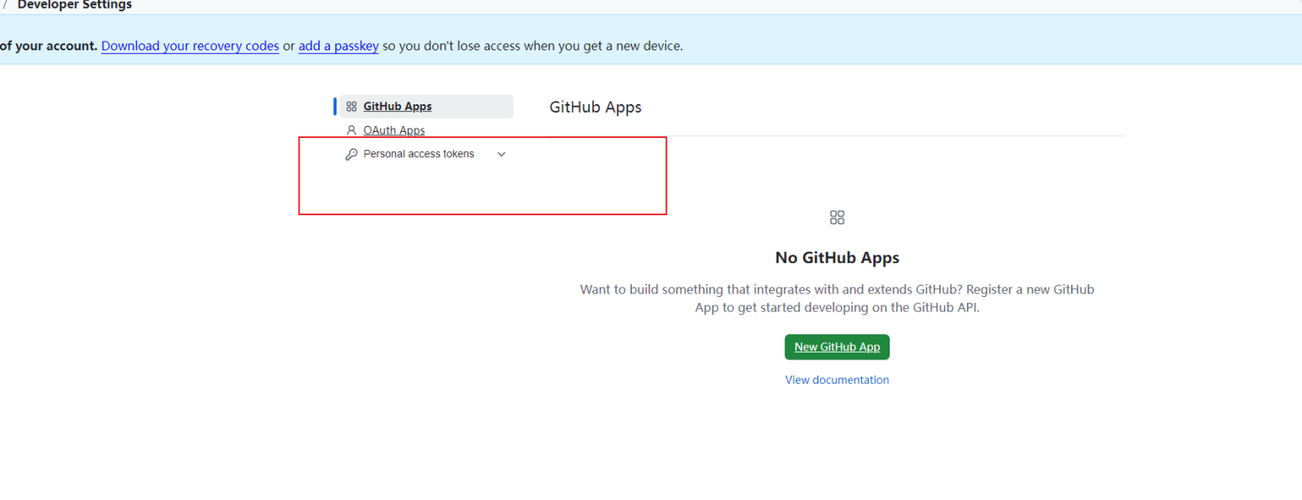Open the OAuth Apps sidebar item
The height and width of the screenshot is (500, 1302).
pyautogui.click(x=394, y=130)
